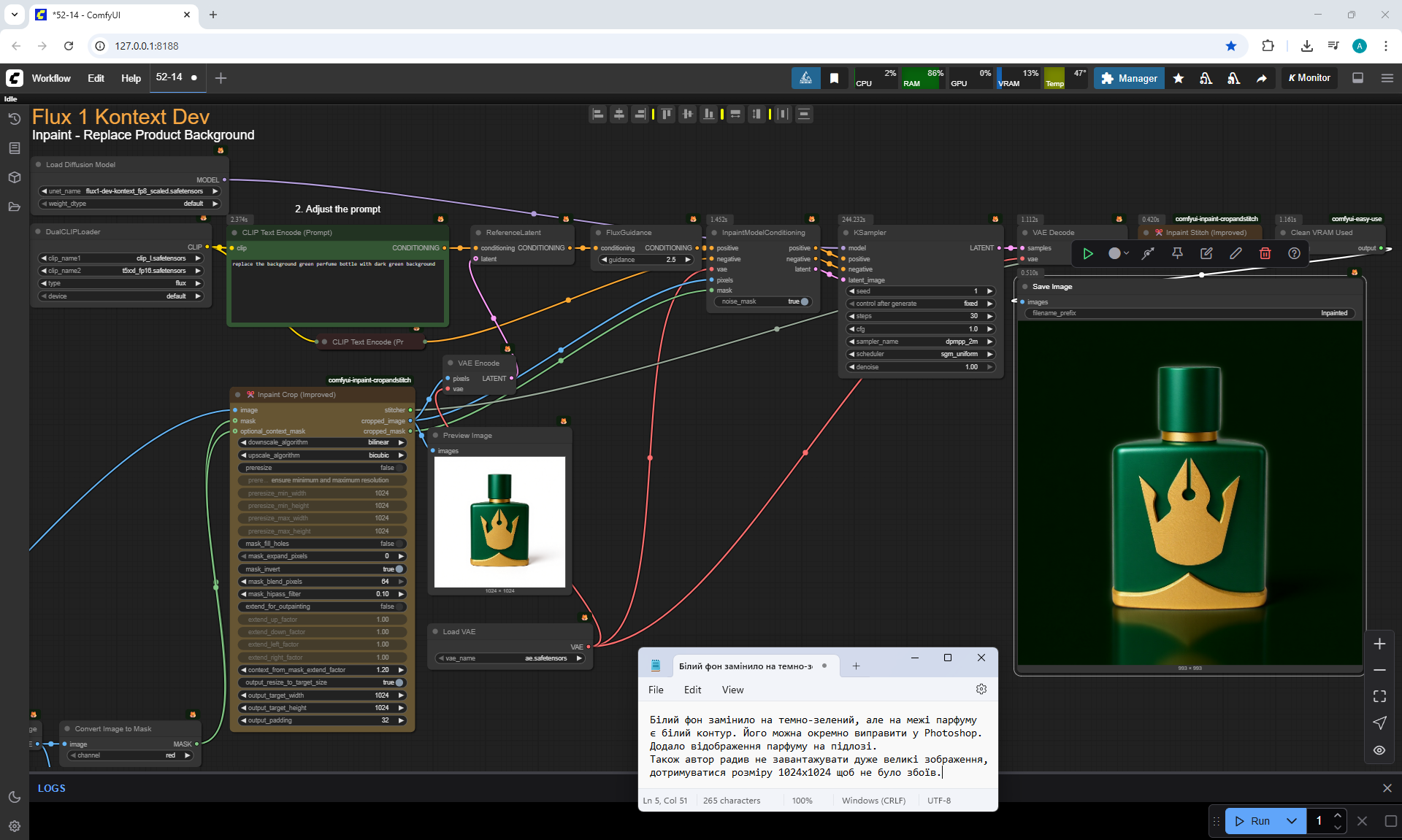Screen dimensions: 1402x840
Task: Click the K Monitor button
Action: click(x=1309, y=78)
